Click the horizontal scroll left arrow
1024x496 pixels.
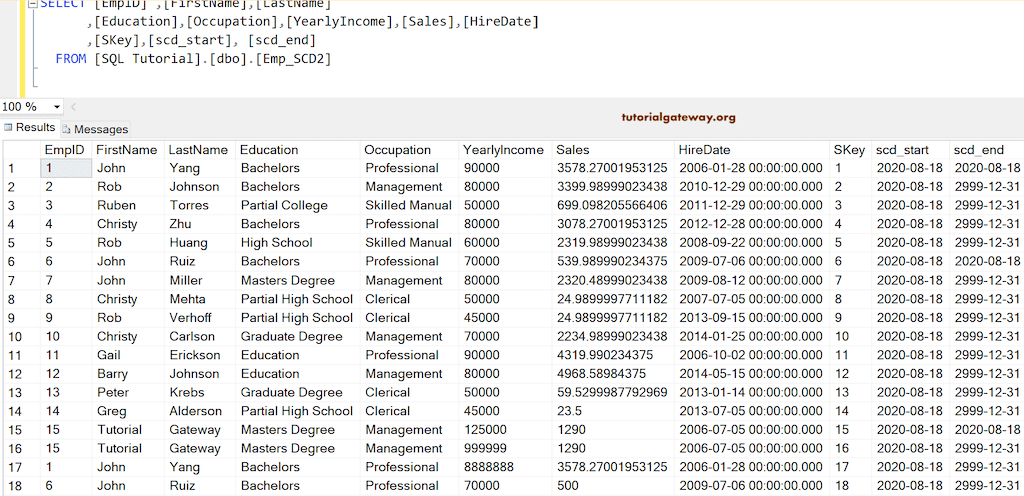click(74, 107)
